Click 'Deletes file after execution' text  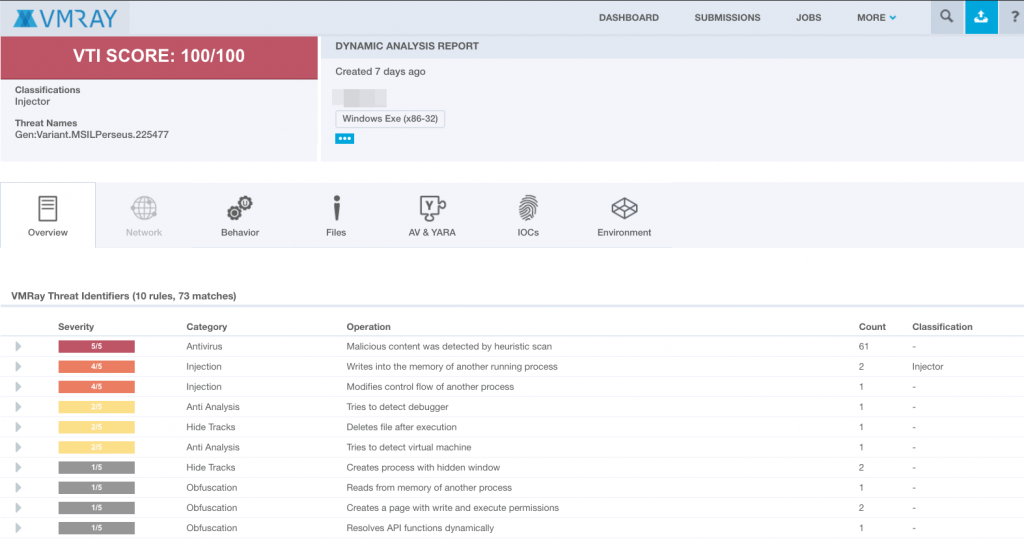point(401,427)
